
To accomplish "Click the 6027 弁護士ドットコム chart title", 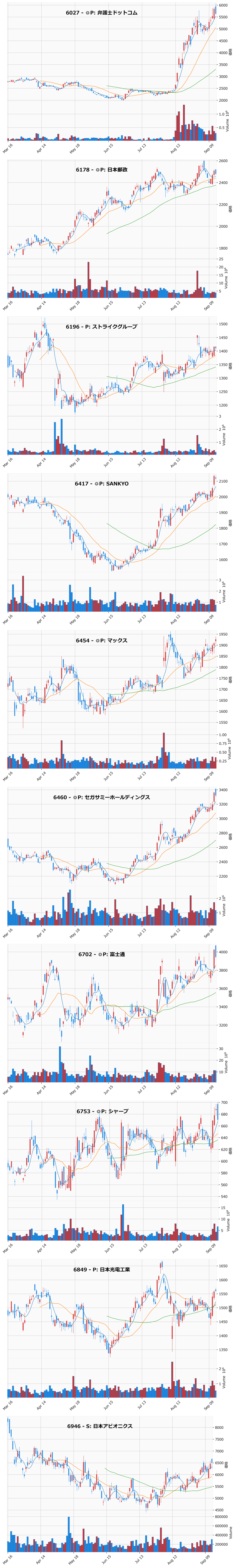I will point(101,13).
